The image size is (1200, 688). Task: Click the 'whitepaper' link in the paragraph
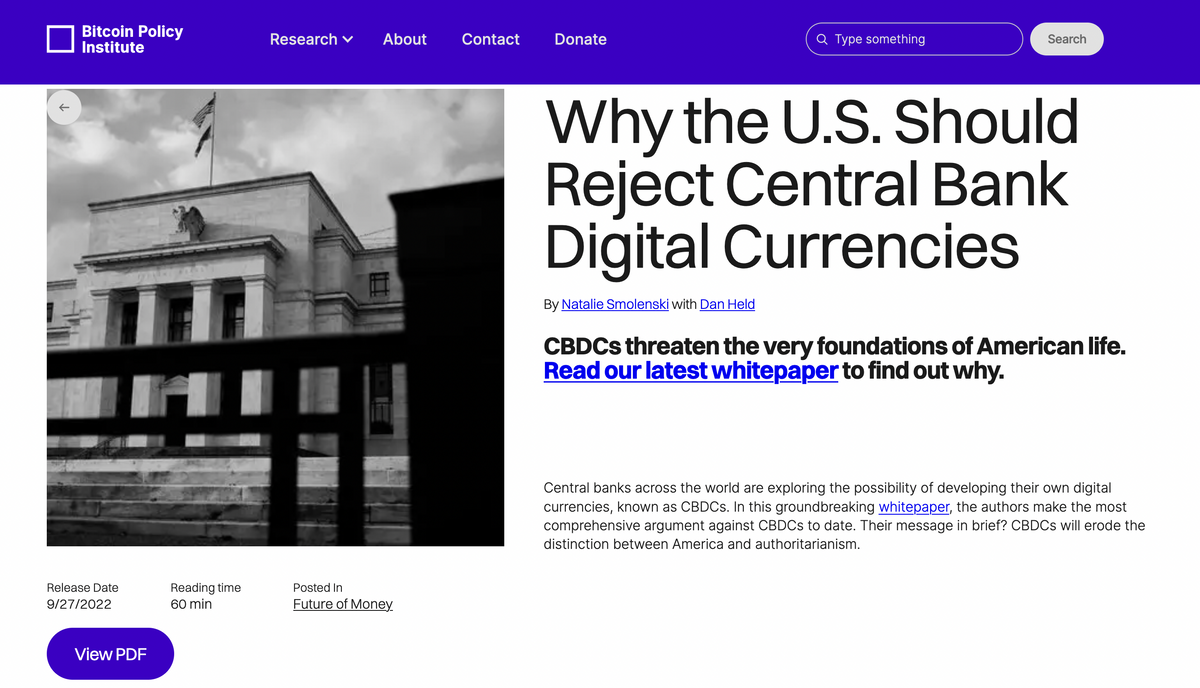point(913,507)
